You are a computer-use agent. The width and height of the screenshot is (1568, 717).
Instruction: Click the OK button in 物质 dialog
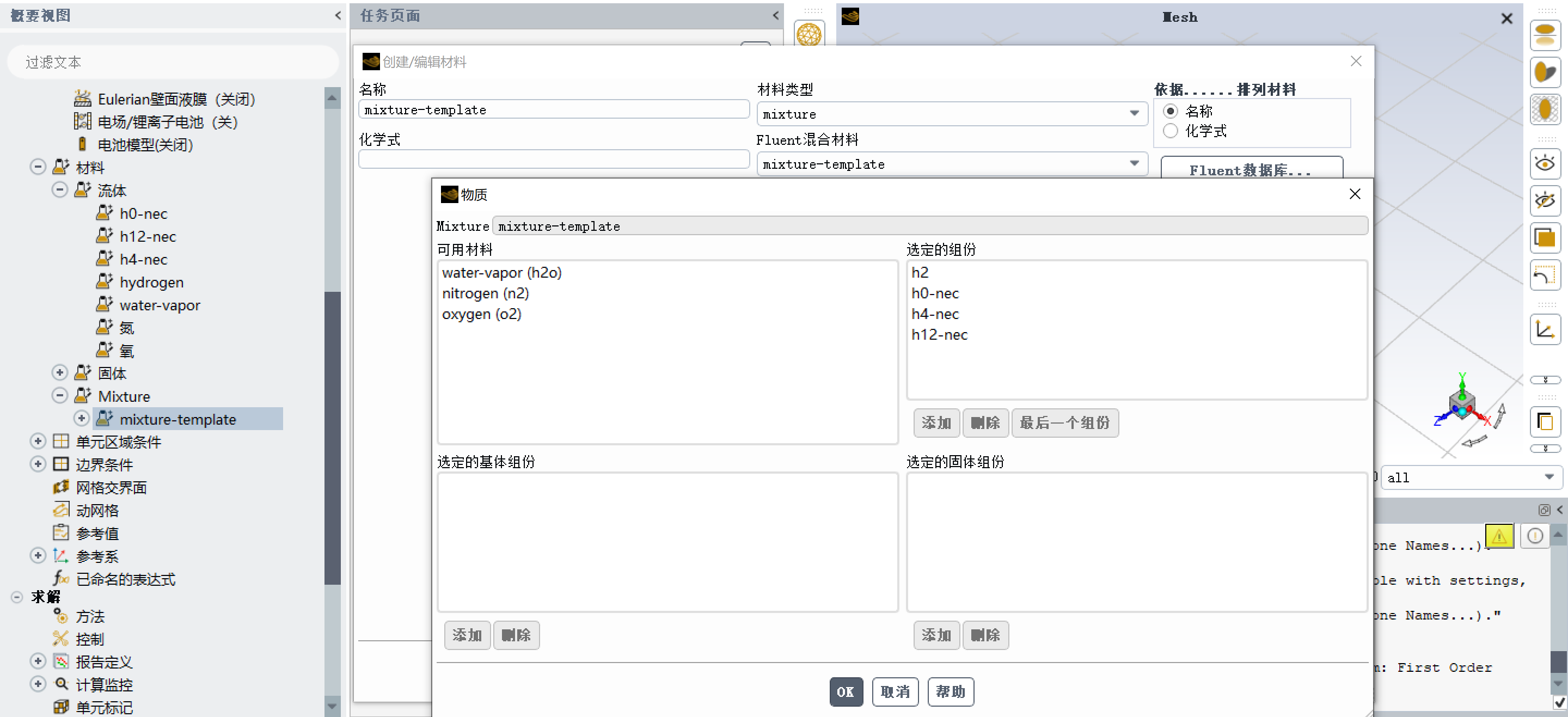pos(845,691)
